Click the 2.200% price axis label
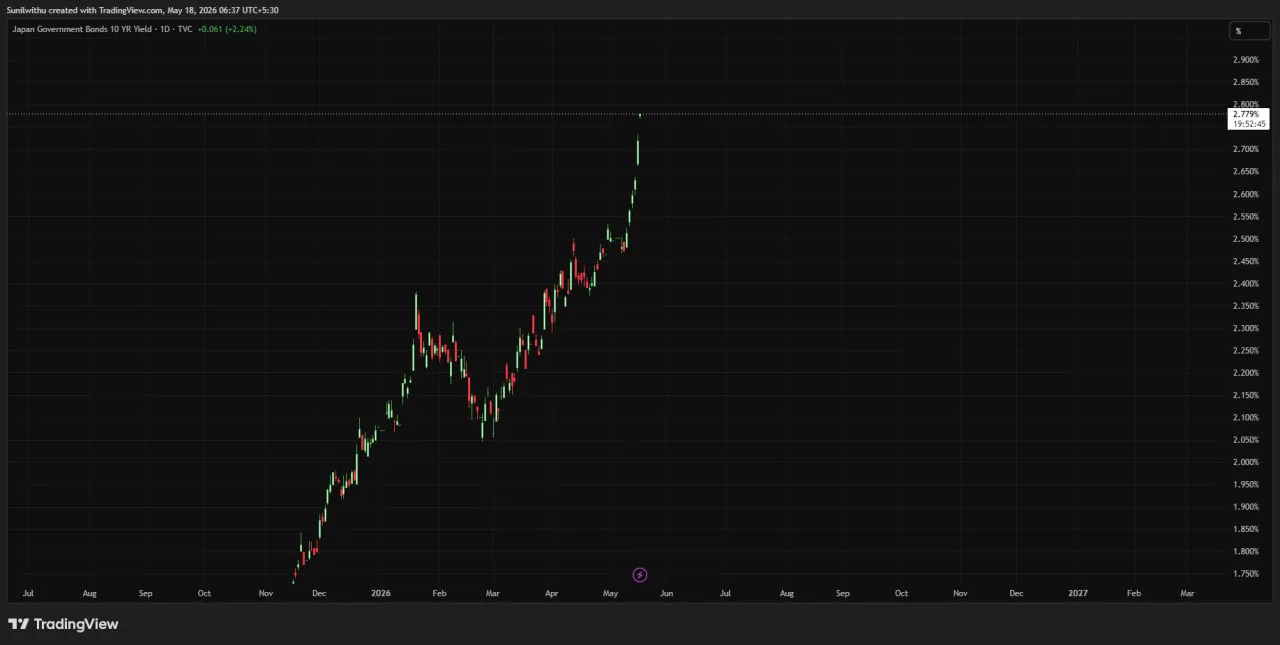 [x=1245, y=373]
